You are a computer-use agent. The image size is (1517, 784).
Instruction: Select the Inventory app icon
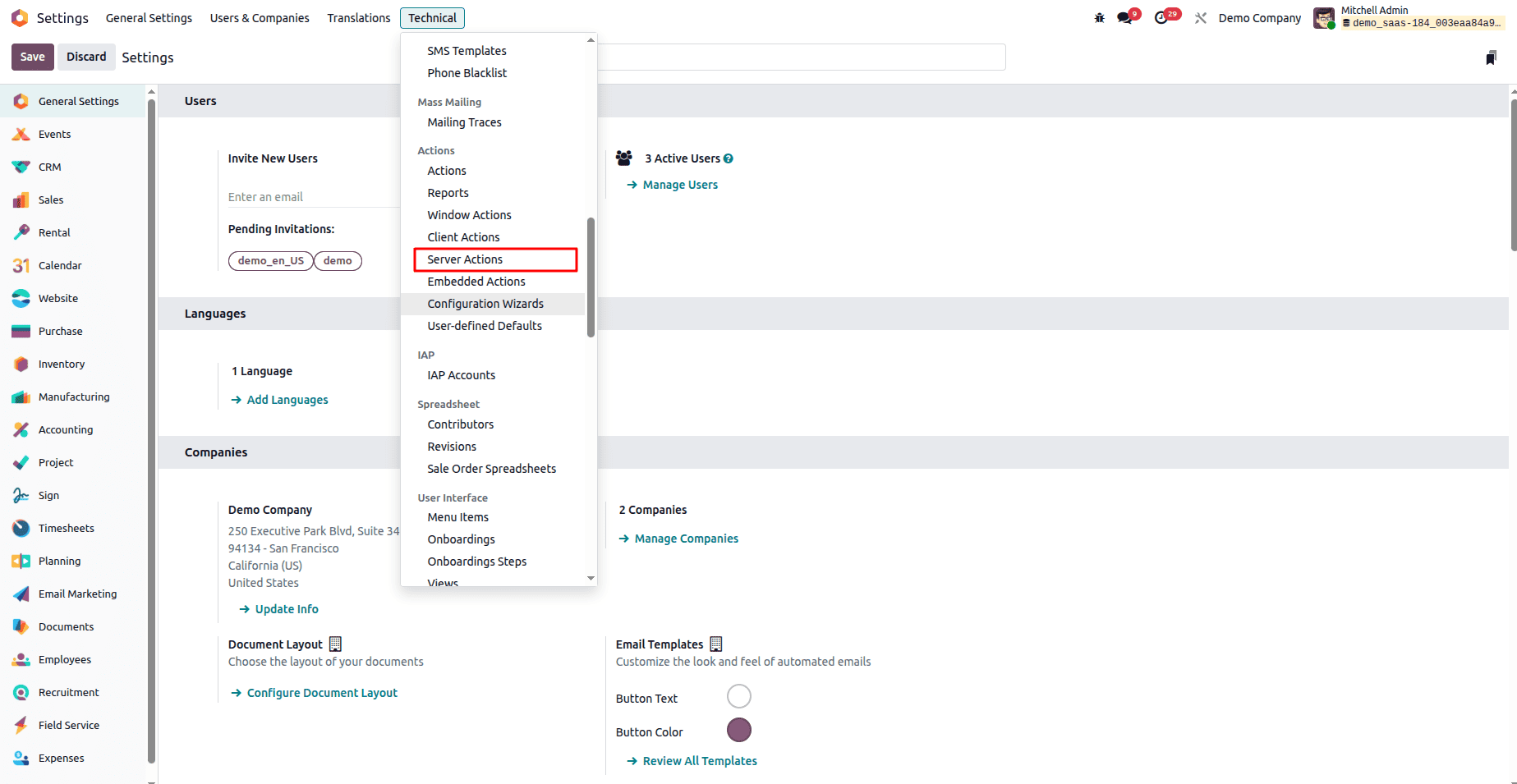(62, 364)
